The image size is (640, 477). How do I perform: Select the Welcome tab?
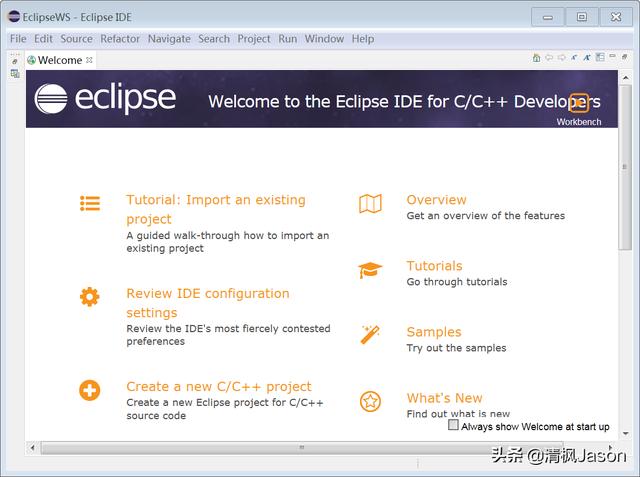pos(60,60)
